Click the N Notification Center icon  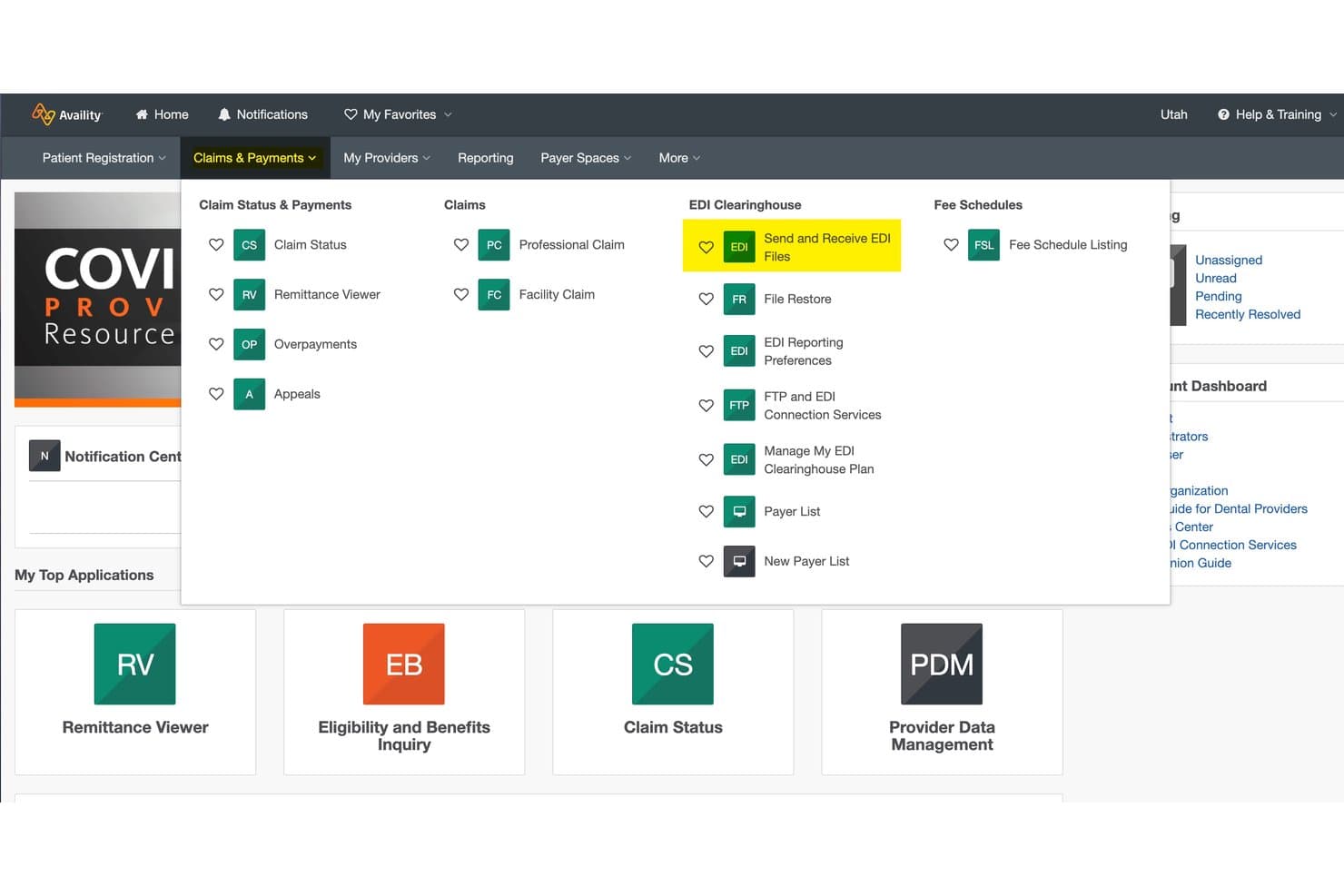[x=44, y=456]
